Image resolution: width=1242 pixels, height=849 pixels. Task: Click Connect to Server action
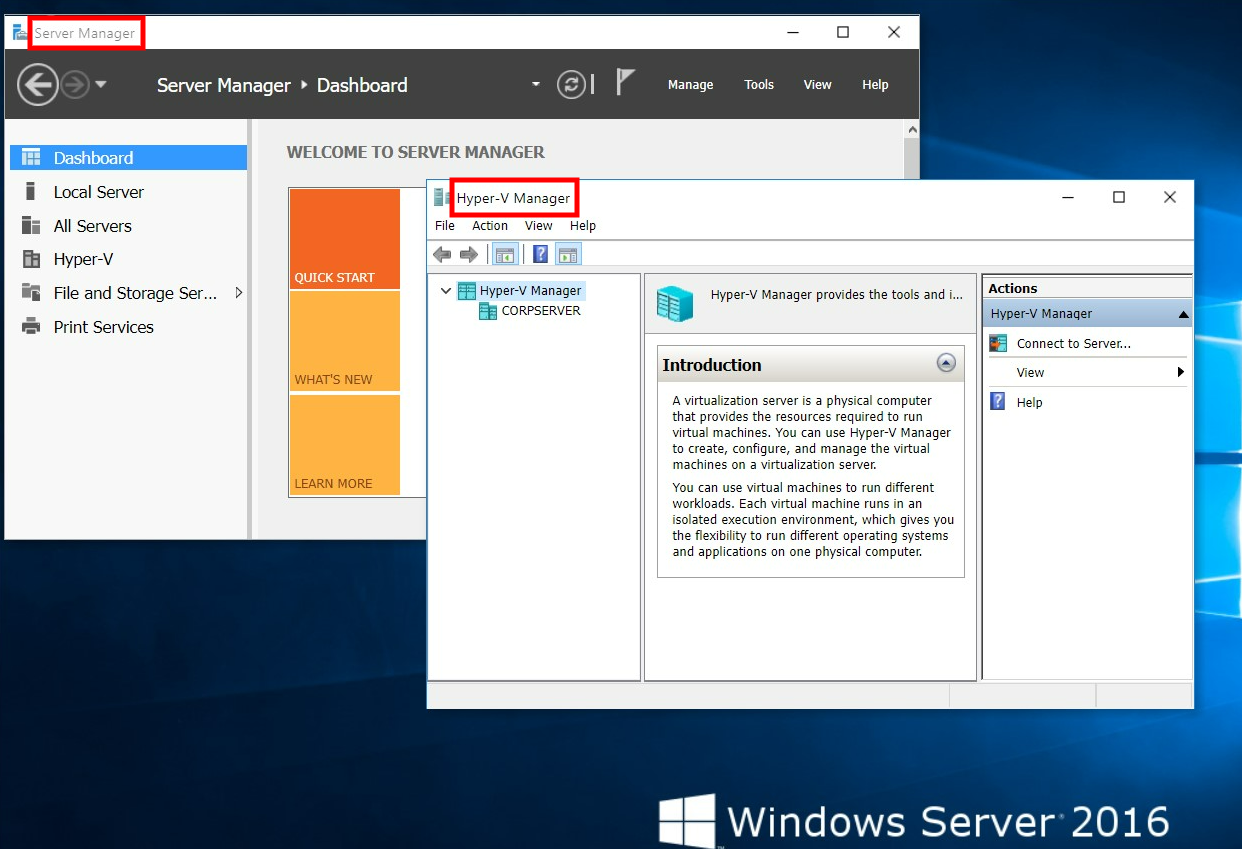tap(1074, 344)
